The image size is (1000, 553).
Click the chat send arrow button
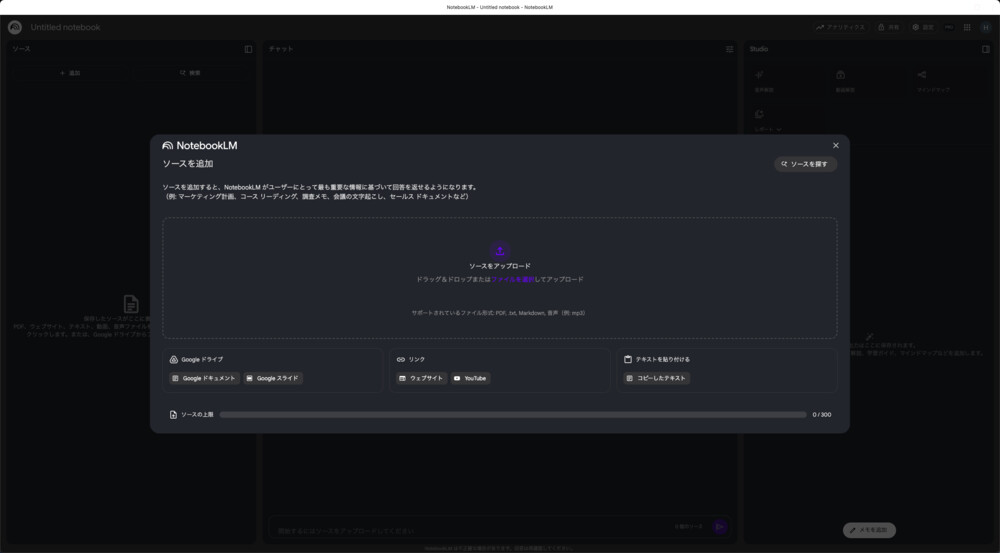pyautogui.click(x=719, y=527)
